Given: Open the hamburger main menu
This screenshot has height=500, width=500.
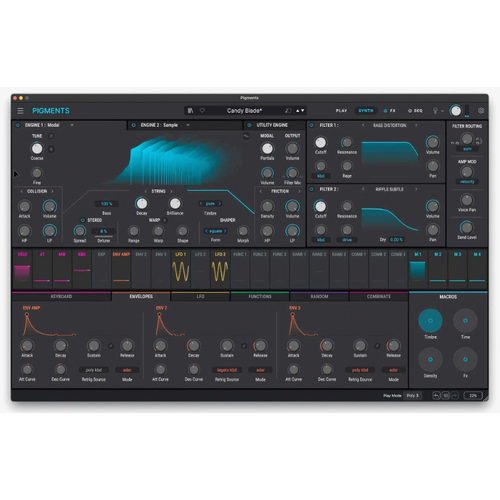Looking at the screenshot, I should tap(20, 111).
